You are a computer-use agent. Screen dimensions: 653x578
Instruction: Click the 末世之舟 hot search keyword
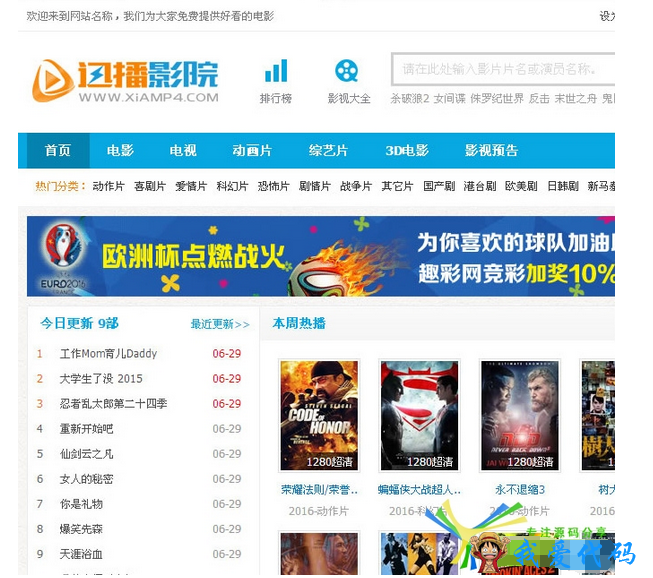576,99
